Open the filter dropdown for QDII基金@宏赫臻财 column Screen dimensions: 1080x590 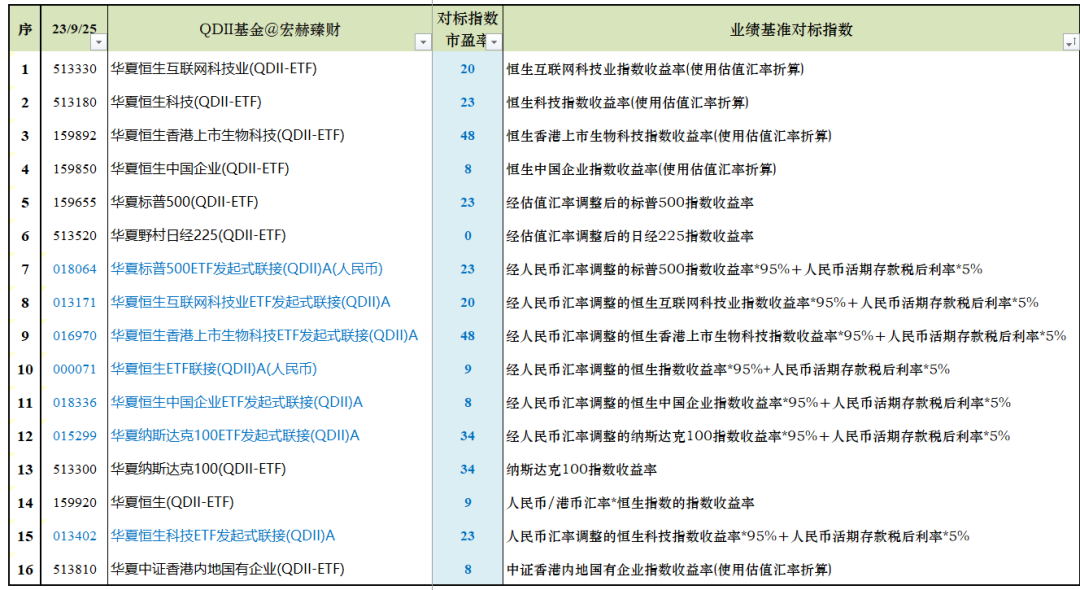[423, 43]
